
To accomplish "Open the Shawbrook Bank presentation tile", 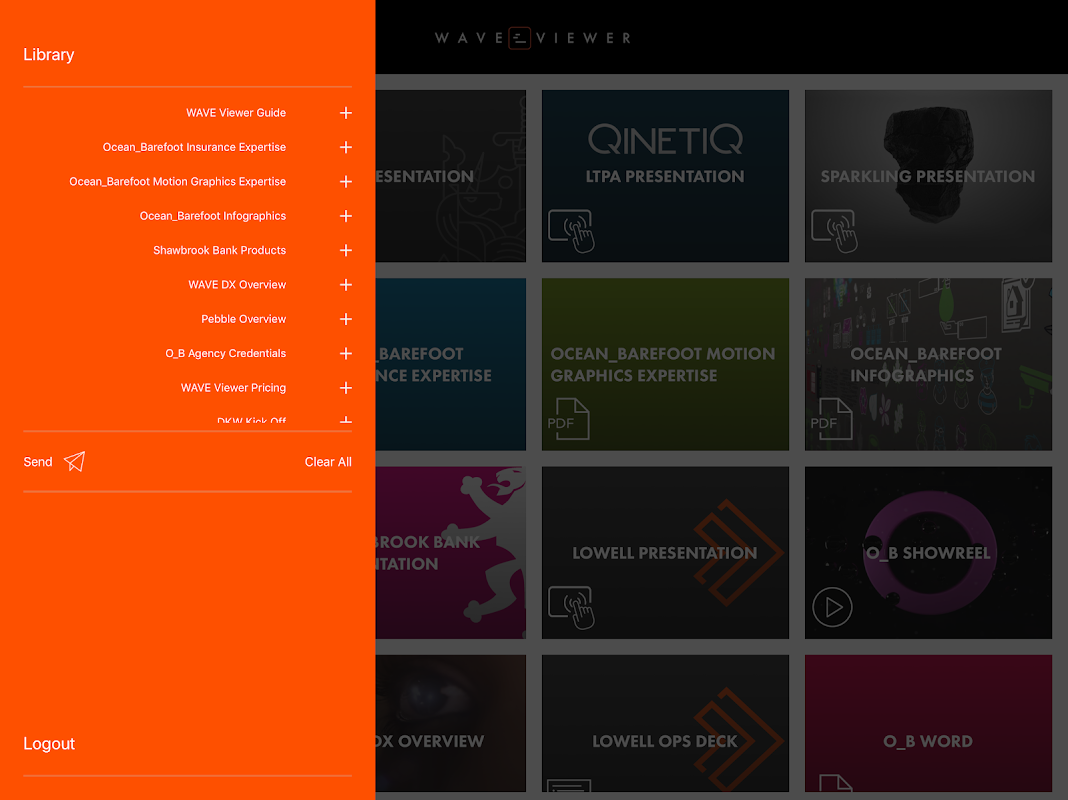I will pos(451,553).
